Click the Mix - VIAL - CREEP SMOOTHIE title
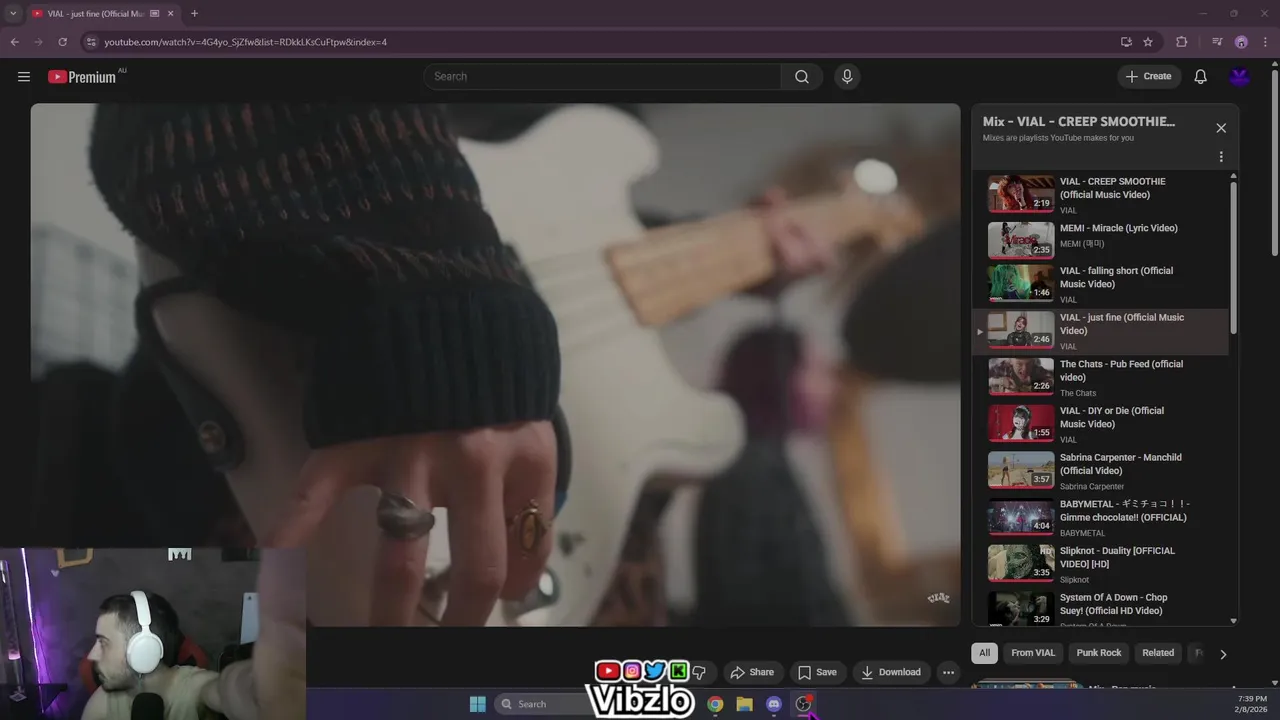 click(1079, 121)
